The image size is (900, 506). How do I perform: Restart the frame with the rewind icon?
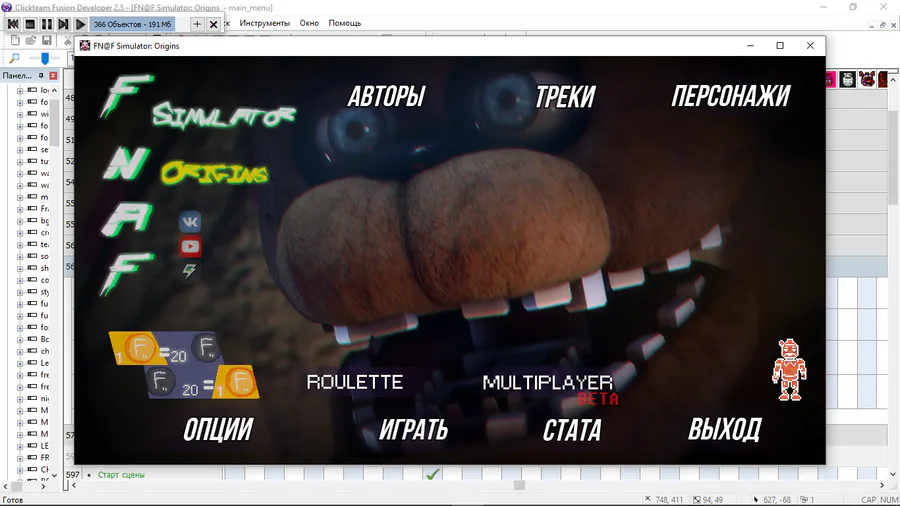[x=13, y=24]
